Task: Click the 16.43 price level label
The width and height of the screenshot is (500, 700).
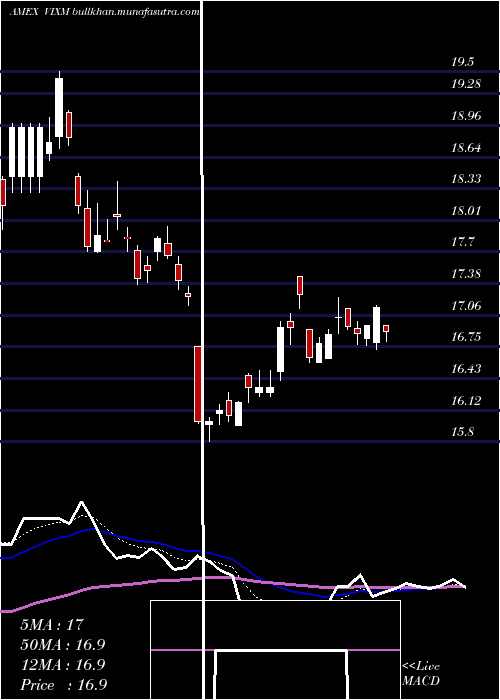Action: 466,368
